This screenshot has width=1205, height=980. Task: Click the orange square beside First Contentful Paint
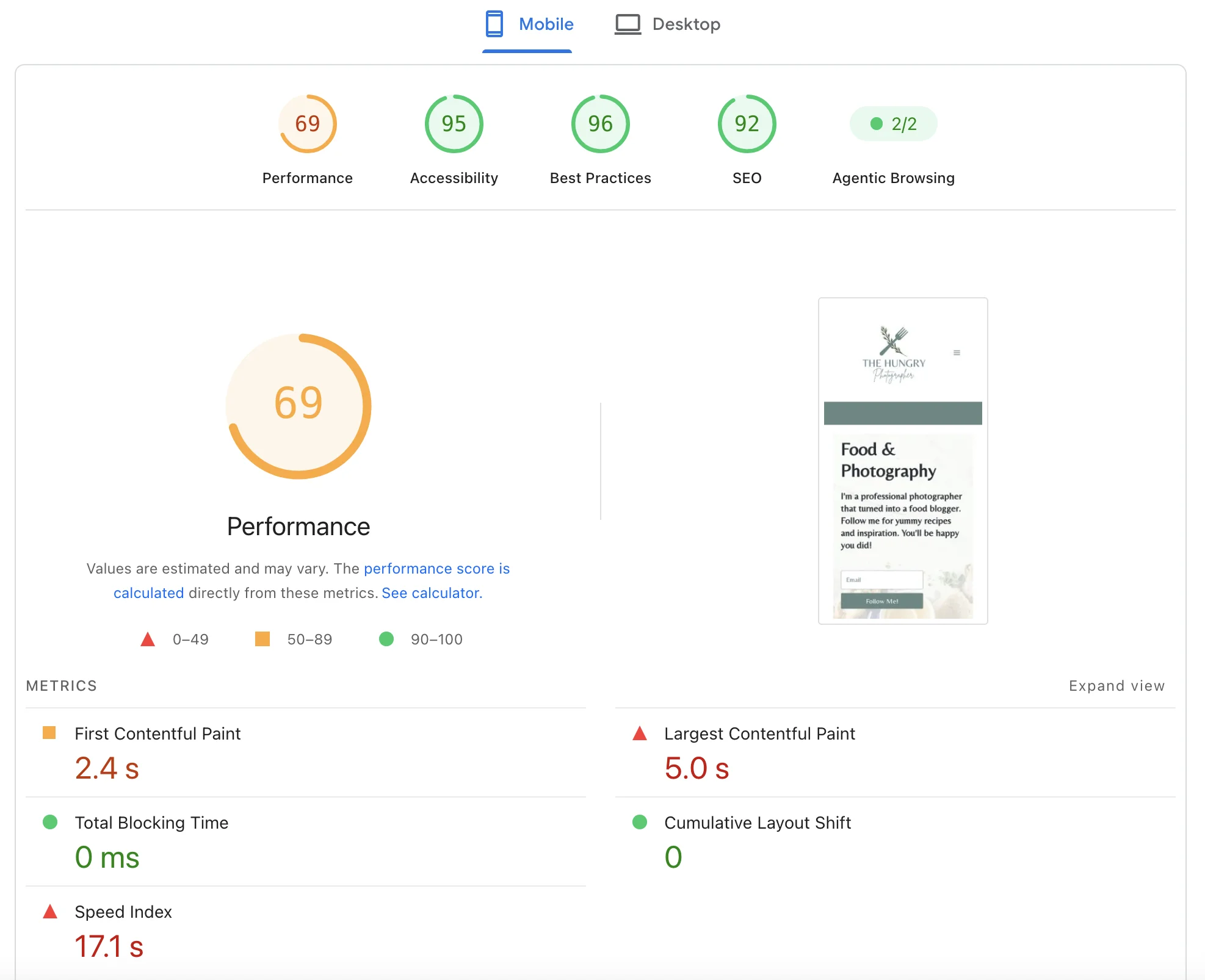(49, 732)
